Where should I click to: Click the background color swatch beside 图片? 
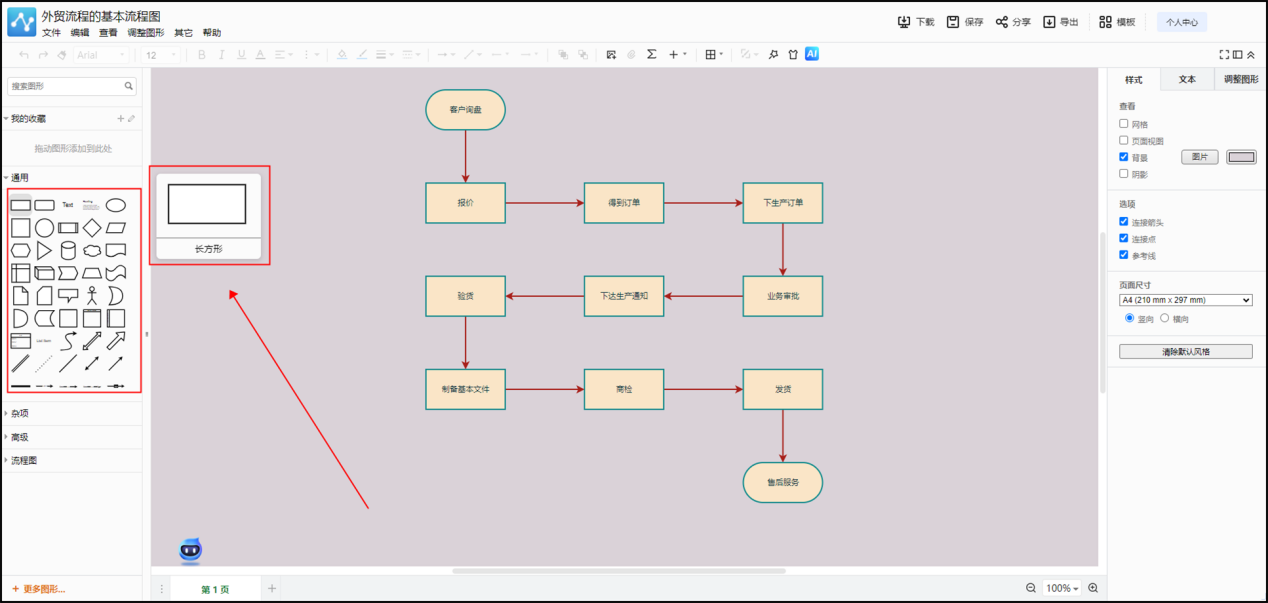point(1241,157)
